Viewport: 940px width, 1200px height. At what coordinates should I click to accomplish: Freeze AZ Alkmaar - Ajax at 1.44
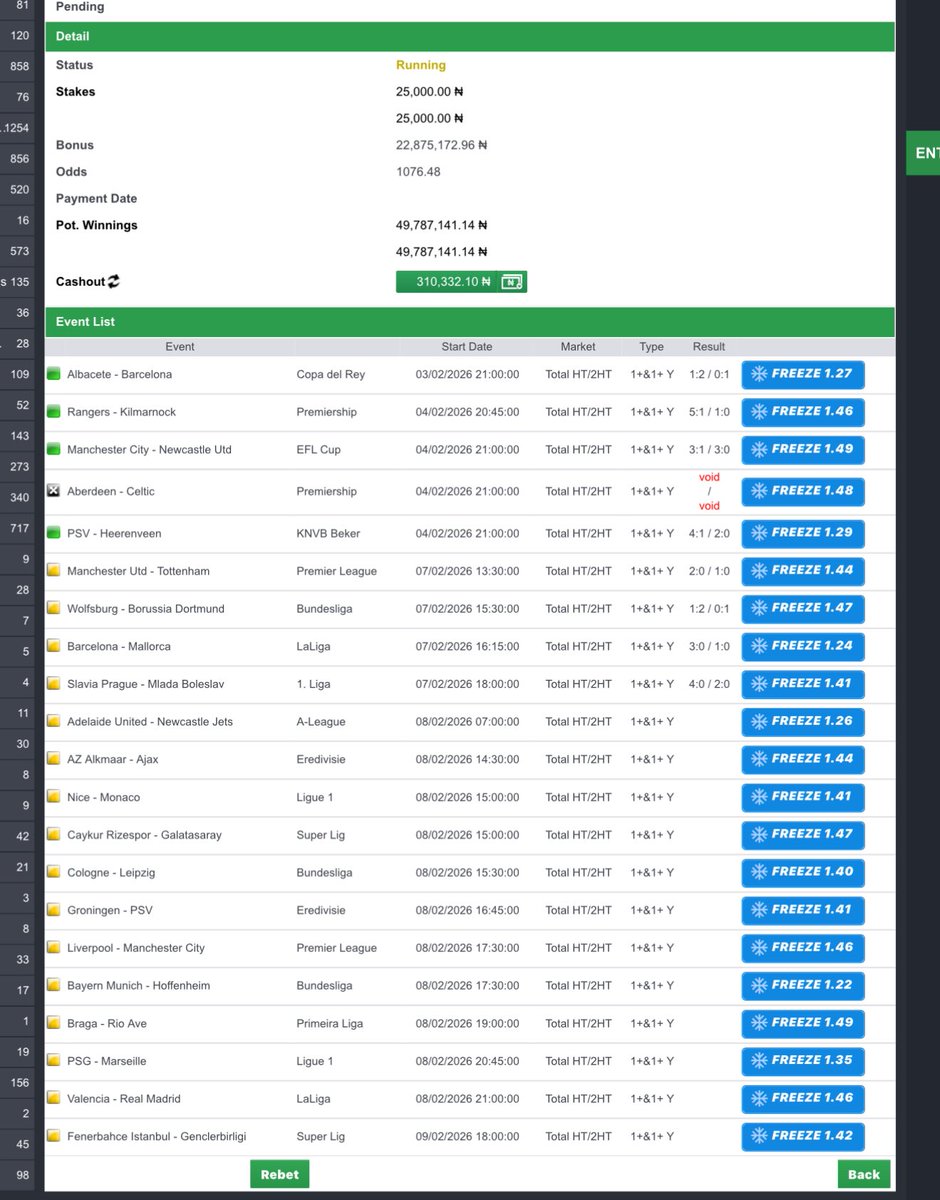click(803, 759)
